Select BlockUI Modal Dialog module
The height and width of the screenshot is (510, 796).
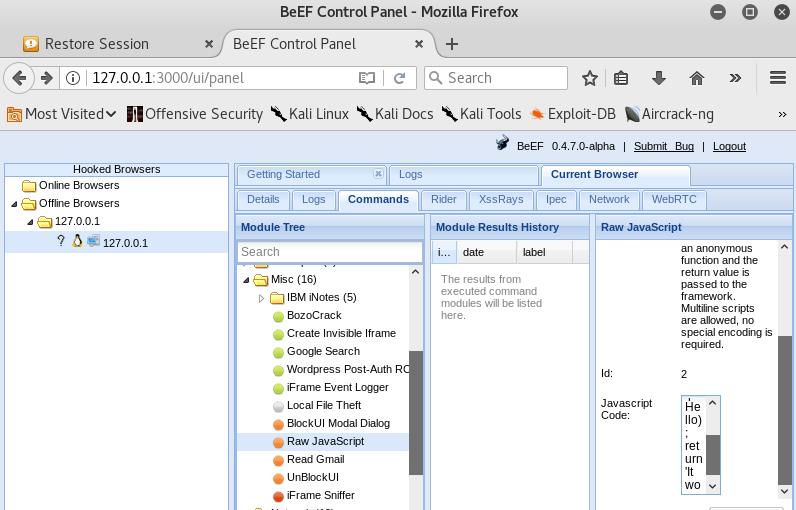pyautogui.click(x=338, y=423)
